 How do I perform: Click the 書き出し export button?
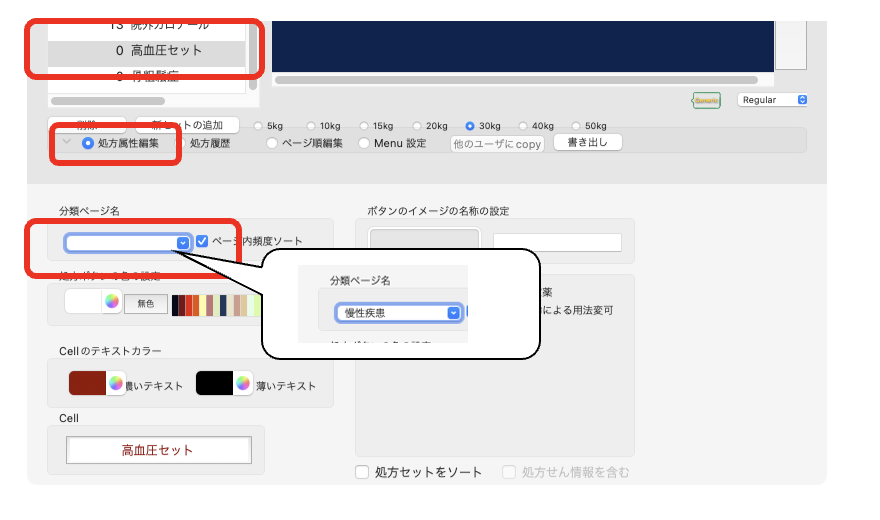coord(587,143)
